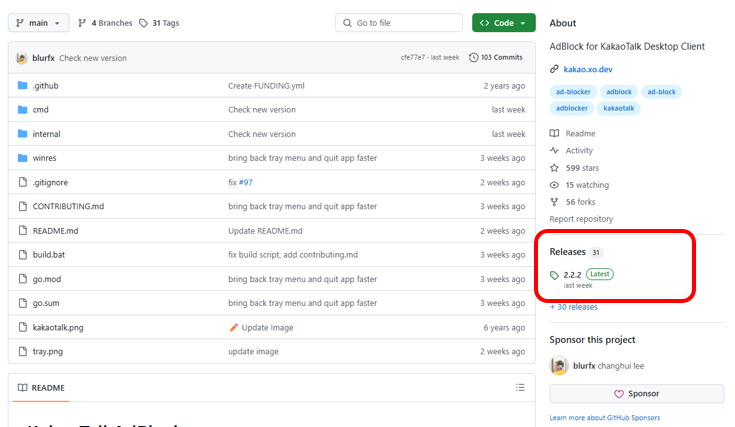Click the folder icon next to cmd
This screenshot has width=735, height=427.
[x=22, y=110]
